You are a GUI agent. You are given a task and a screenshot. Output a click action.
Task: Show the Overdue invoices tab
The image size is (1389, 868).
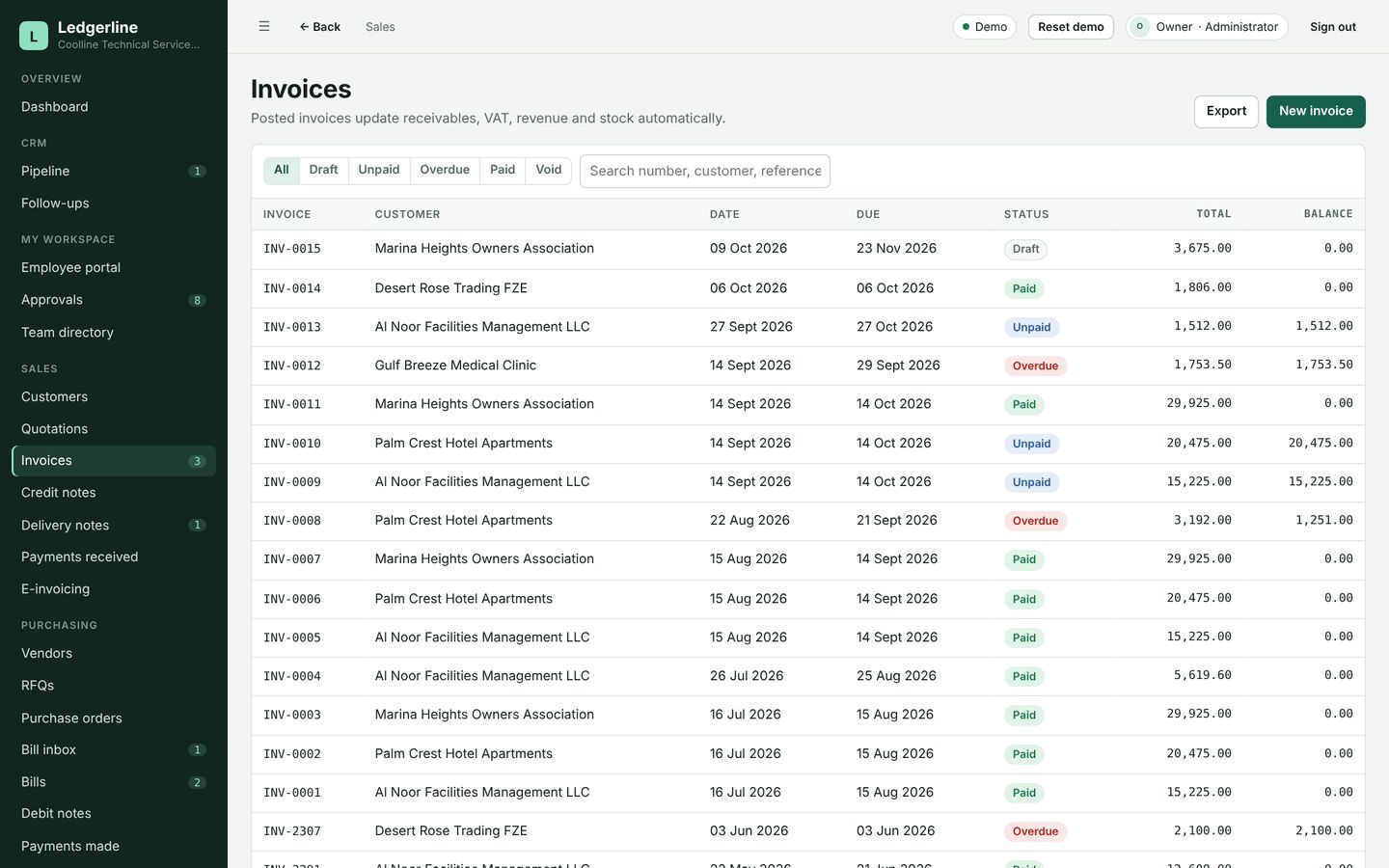(445, 171)
